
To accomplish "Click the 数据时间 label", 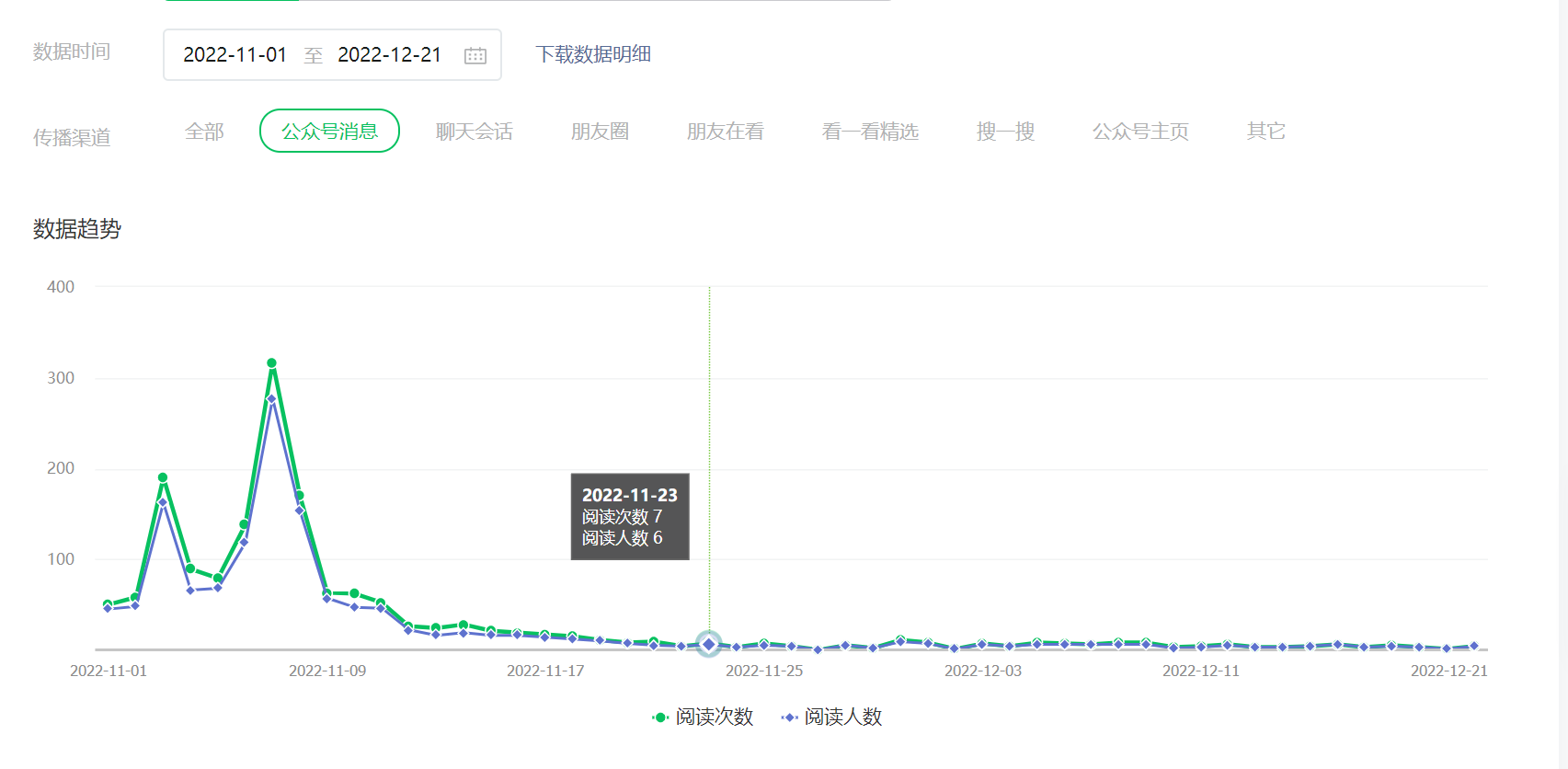I will click(72, 52).
